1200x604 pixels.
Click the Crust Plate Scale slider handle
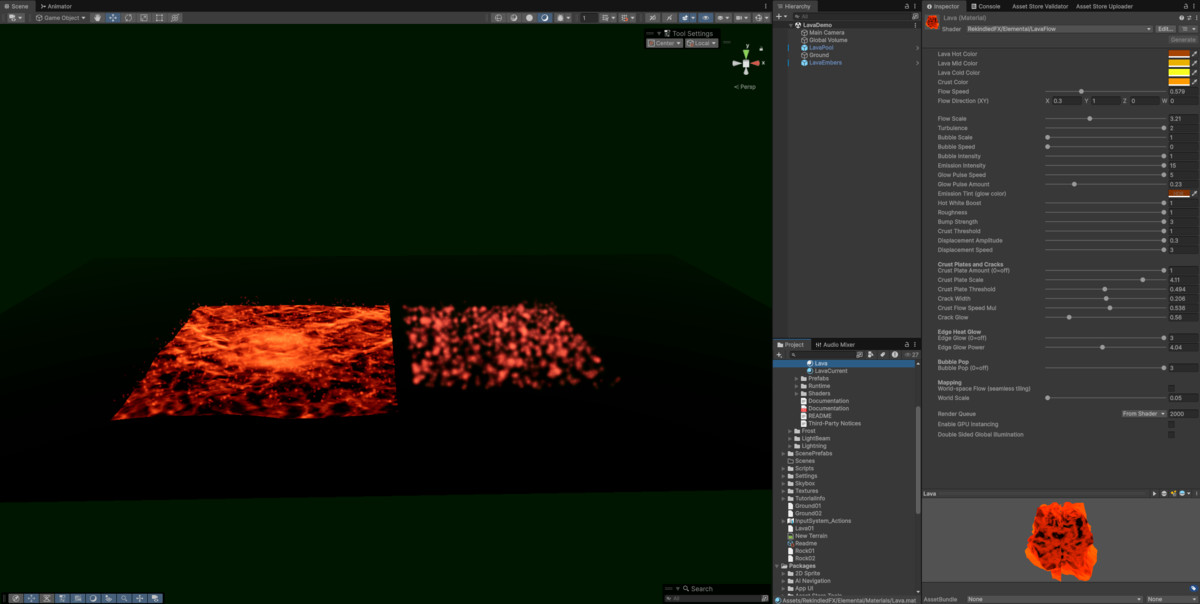click(x=1142, y=280)
